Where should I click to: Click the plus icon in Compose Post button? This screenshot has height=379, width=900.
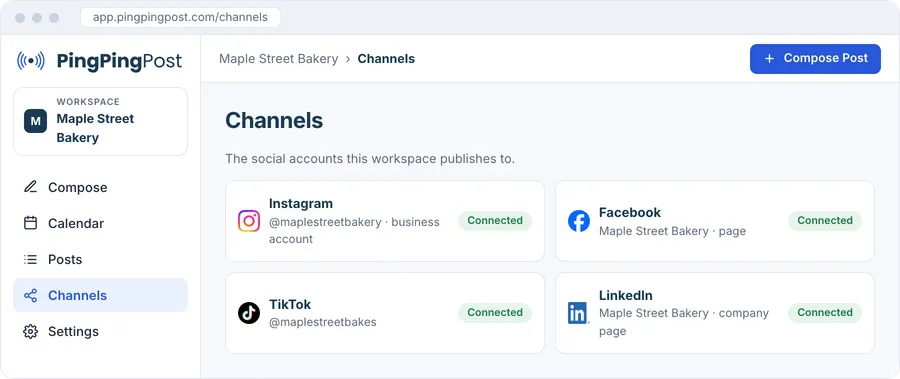click(770, 59)
